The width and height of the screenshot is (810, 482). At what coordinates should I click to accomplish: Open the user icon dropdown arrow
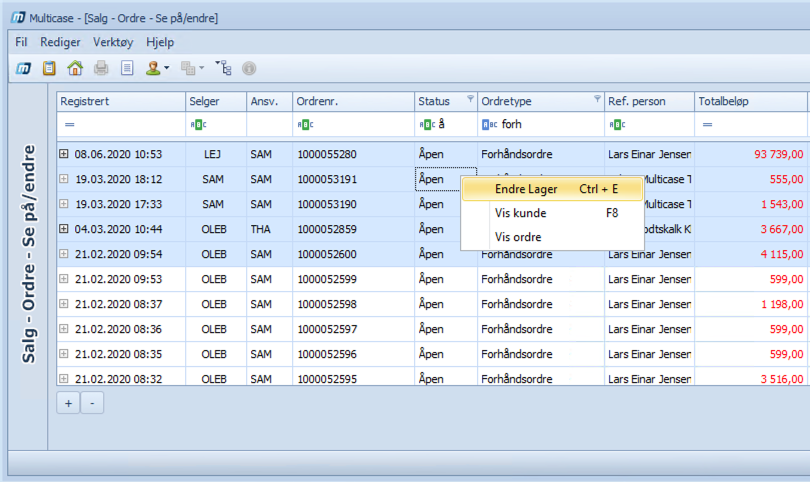[166, 68]
